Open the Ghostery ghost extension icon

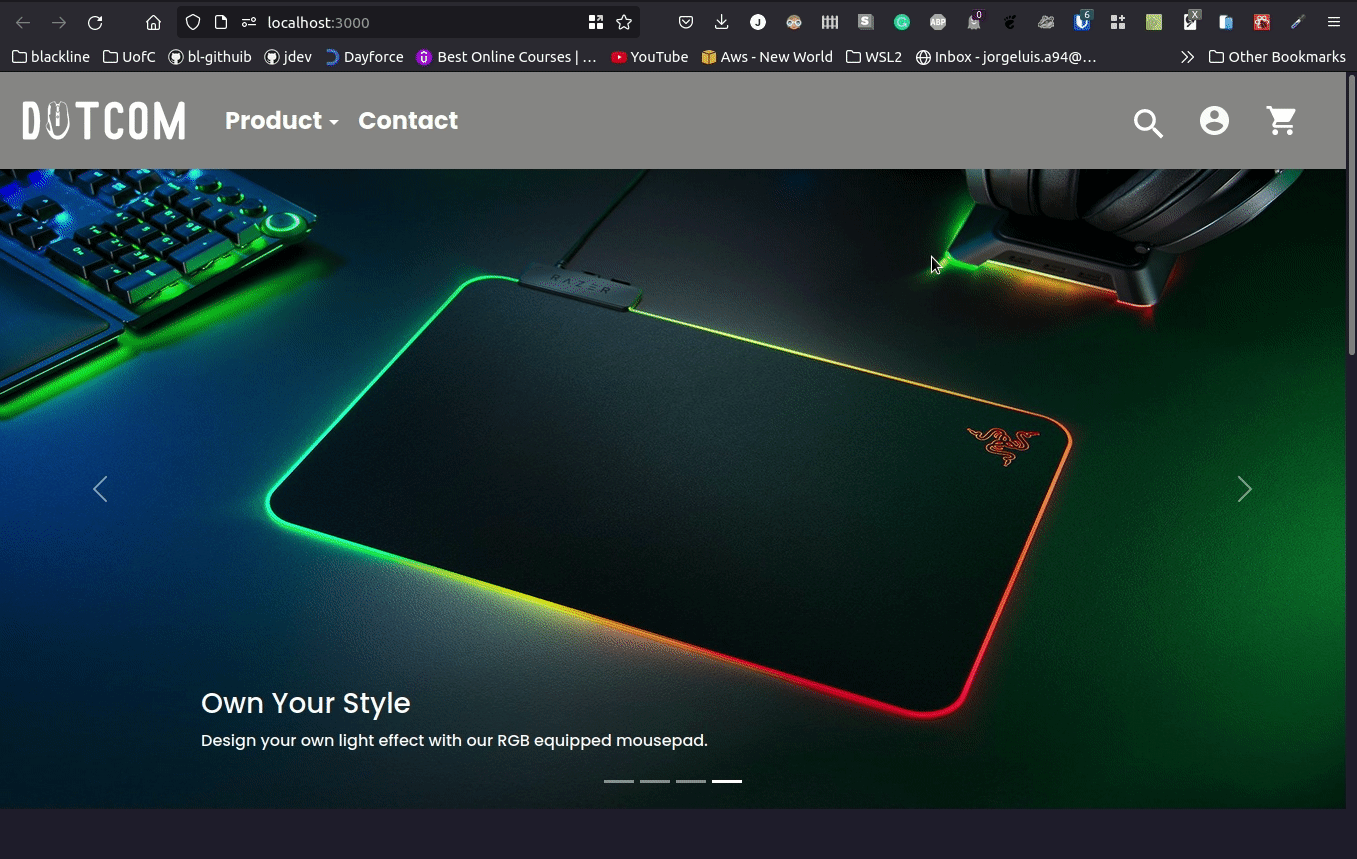974,22
